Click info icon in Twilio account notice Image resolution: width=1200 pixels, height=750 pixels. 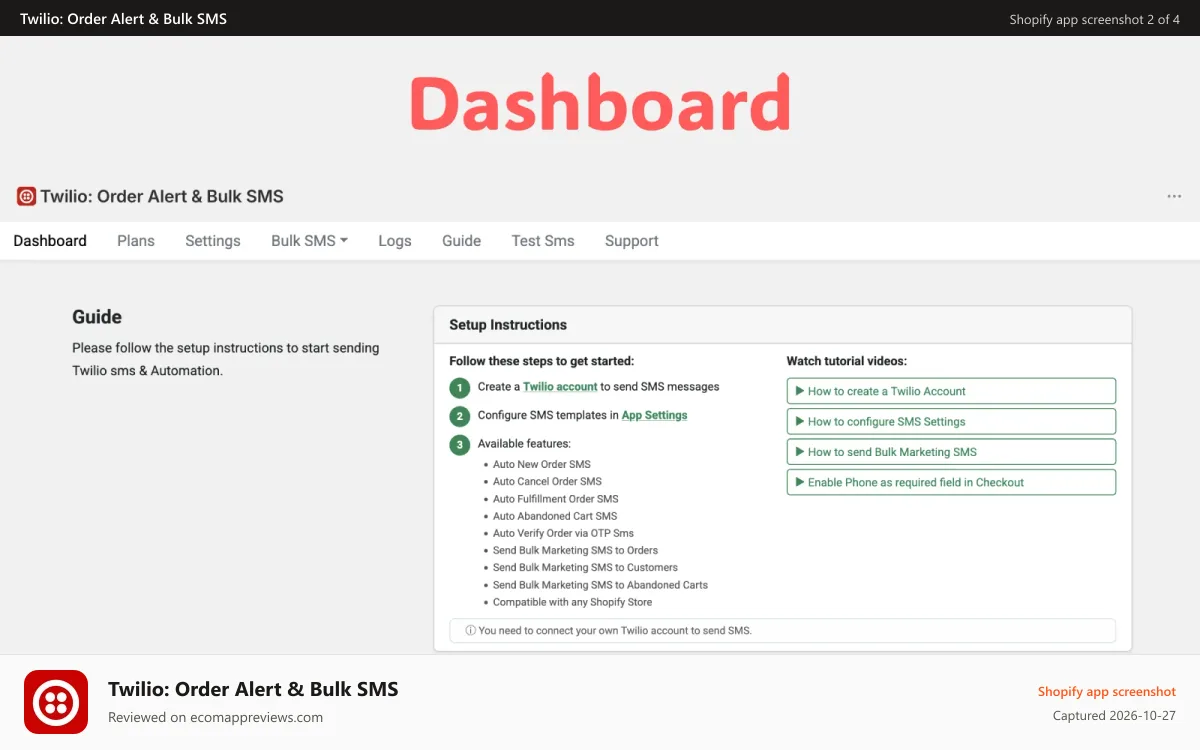[470, 631]
